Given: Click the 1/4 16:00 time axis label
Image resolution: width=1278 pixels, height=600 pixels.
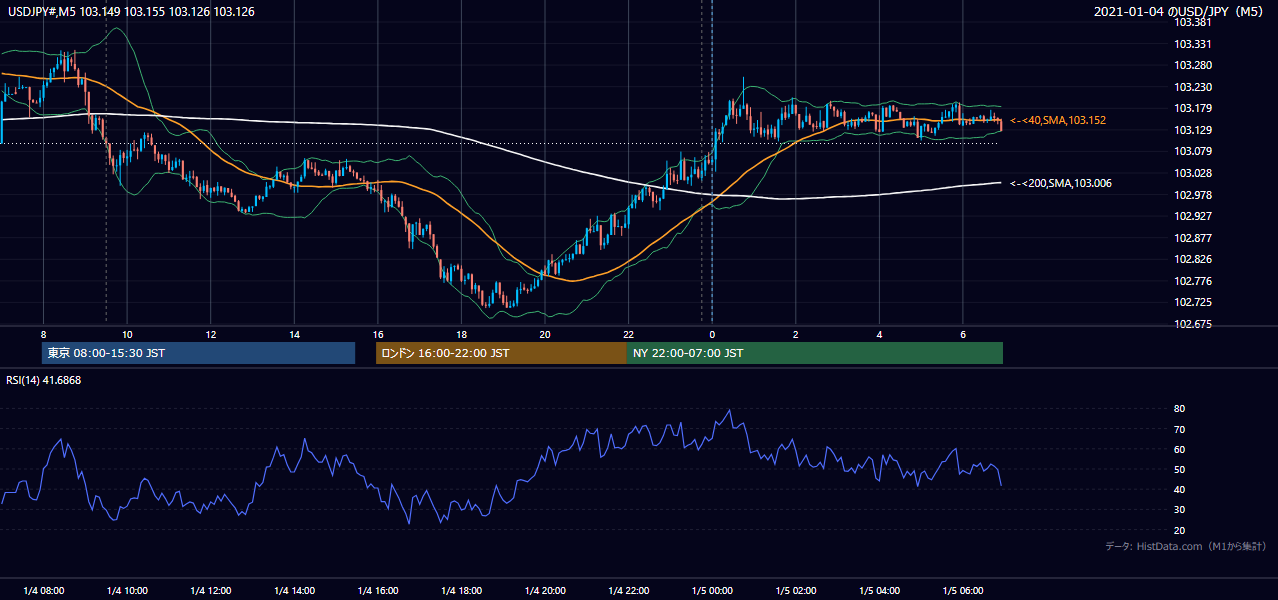Looking at the screenshot, I should (x=378, y=591).
